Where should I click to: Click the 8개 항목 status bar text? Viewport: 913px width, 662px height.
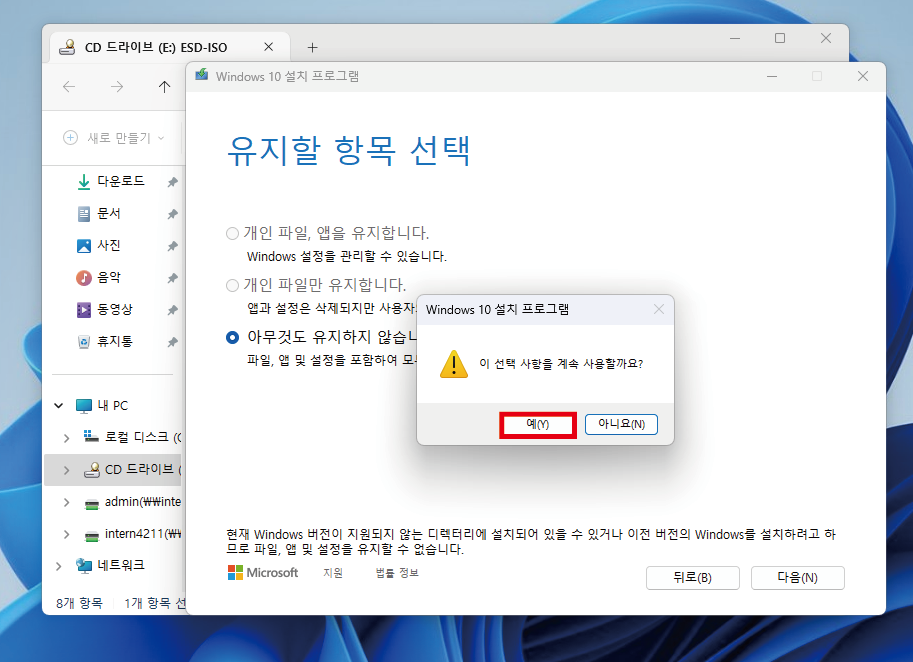point(79,603)
